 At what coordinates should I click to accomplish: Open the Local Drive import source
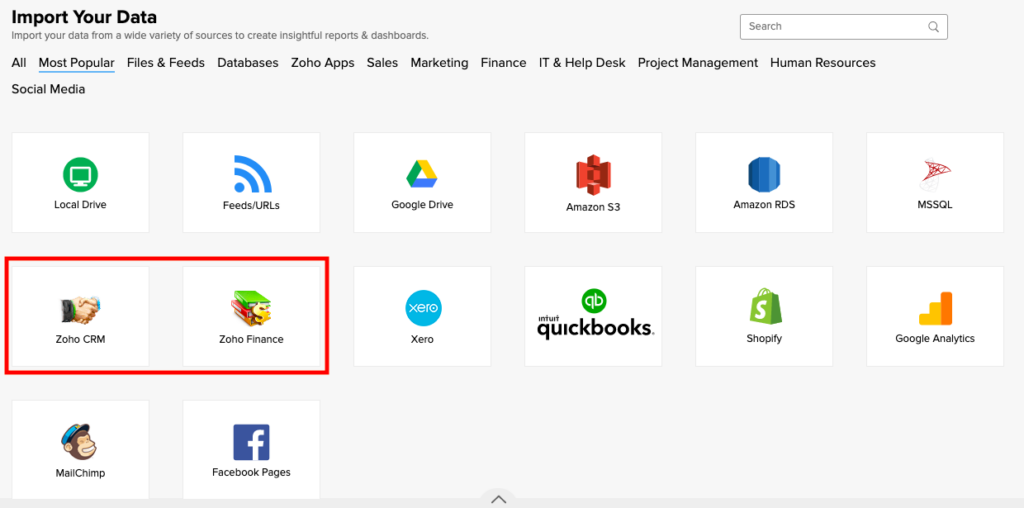pos(80,182)
